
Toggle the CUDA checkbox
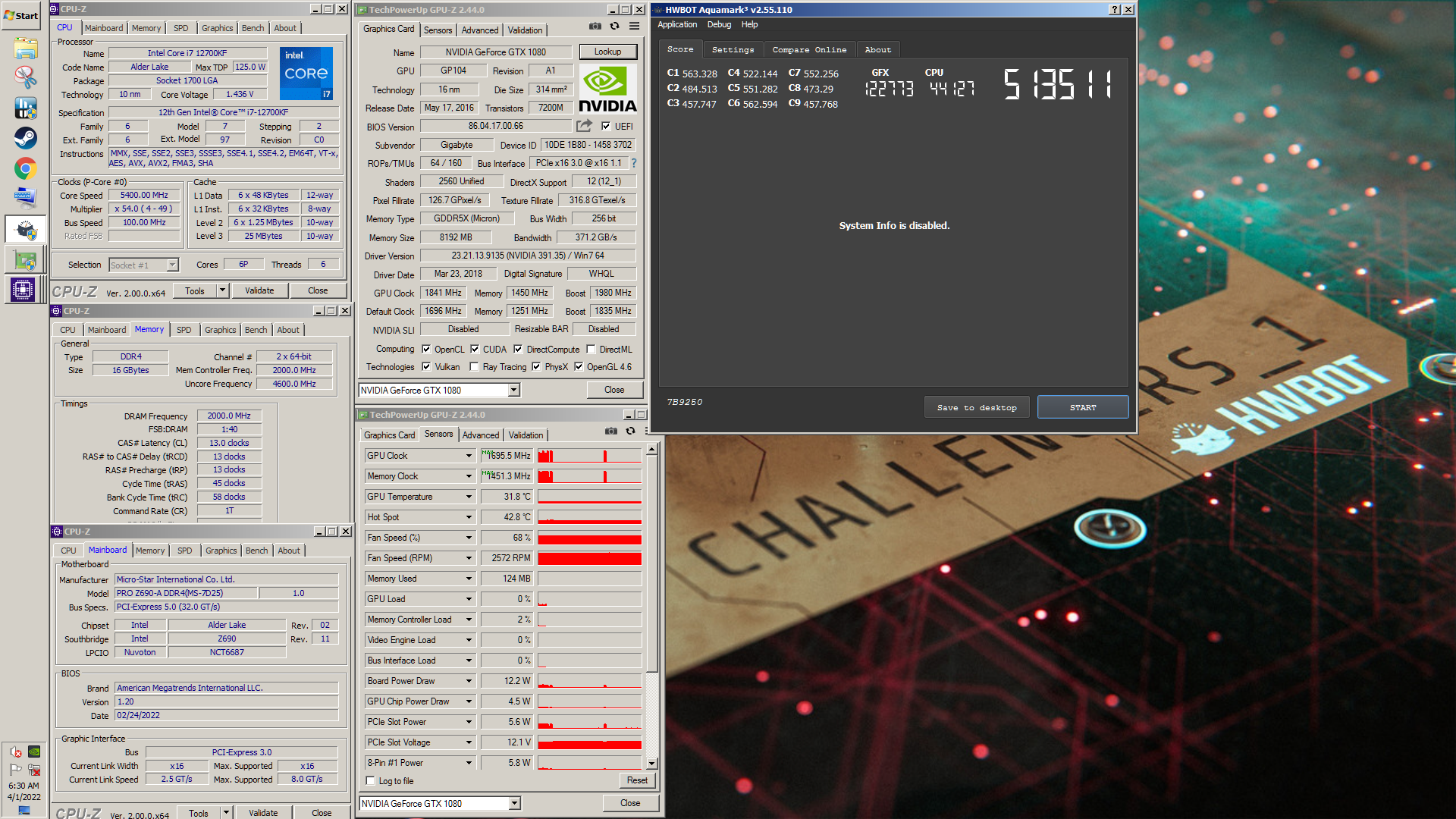[475, 350]
